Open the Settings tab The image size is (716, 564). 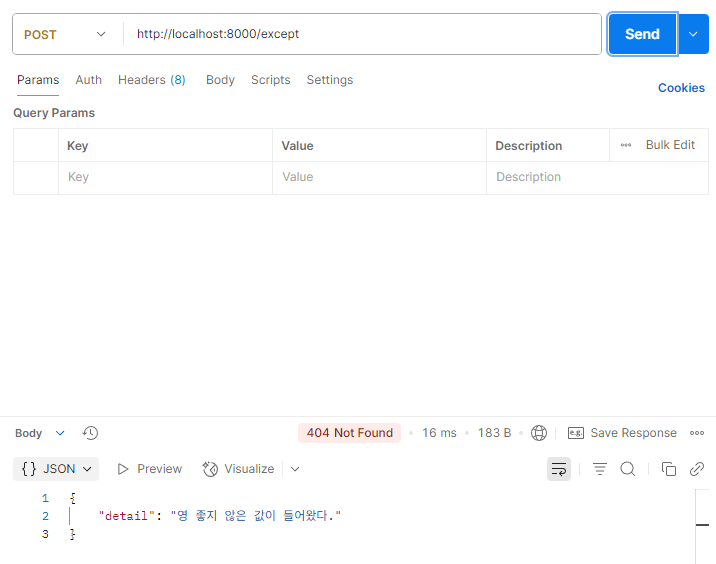[330, 80]
